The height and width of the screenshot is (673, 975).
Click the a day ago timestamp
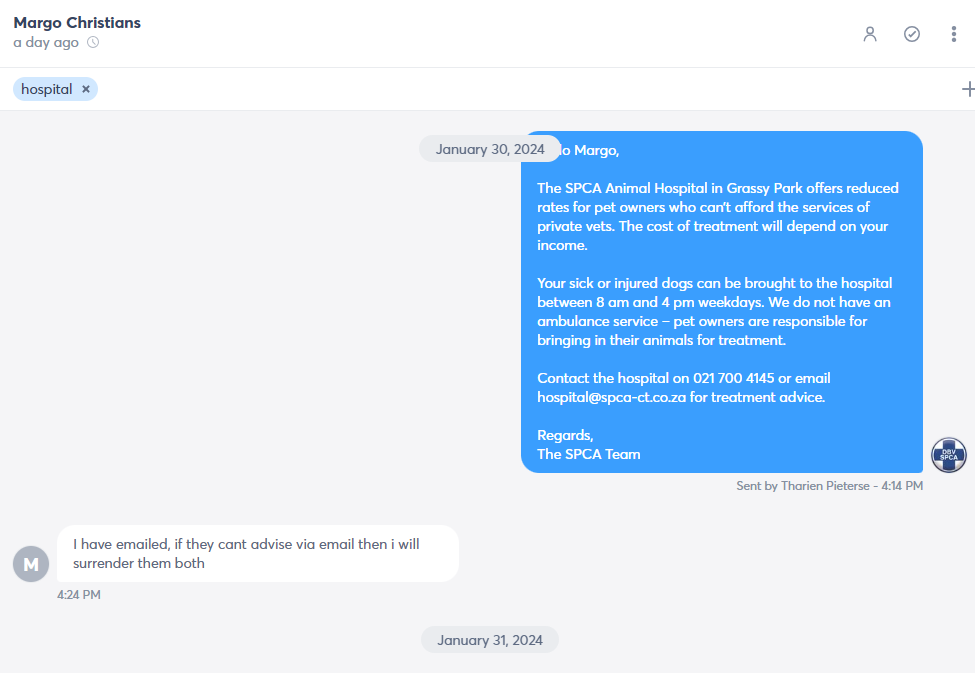[46, 42]
